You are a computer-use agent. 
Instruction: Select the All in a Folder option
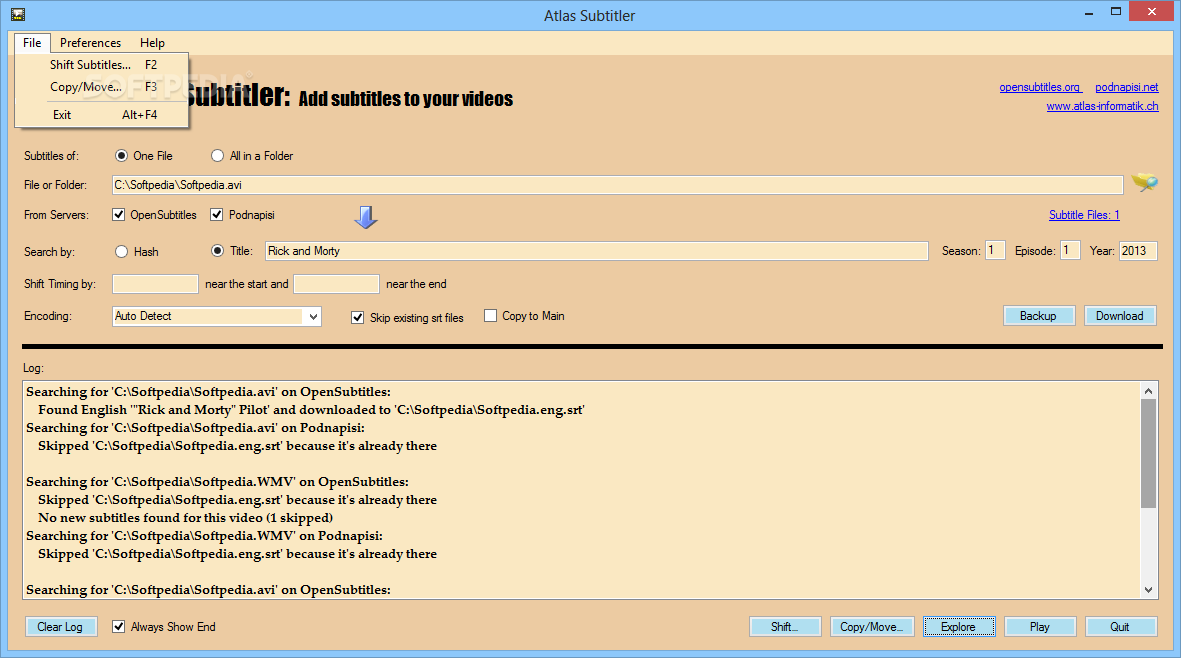point(218,156)
